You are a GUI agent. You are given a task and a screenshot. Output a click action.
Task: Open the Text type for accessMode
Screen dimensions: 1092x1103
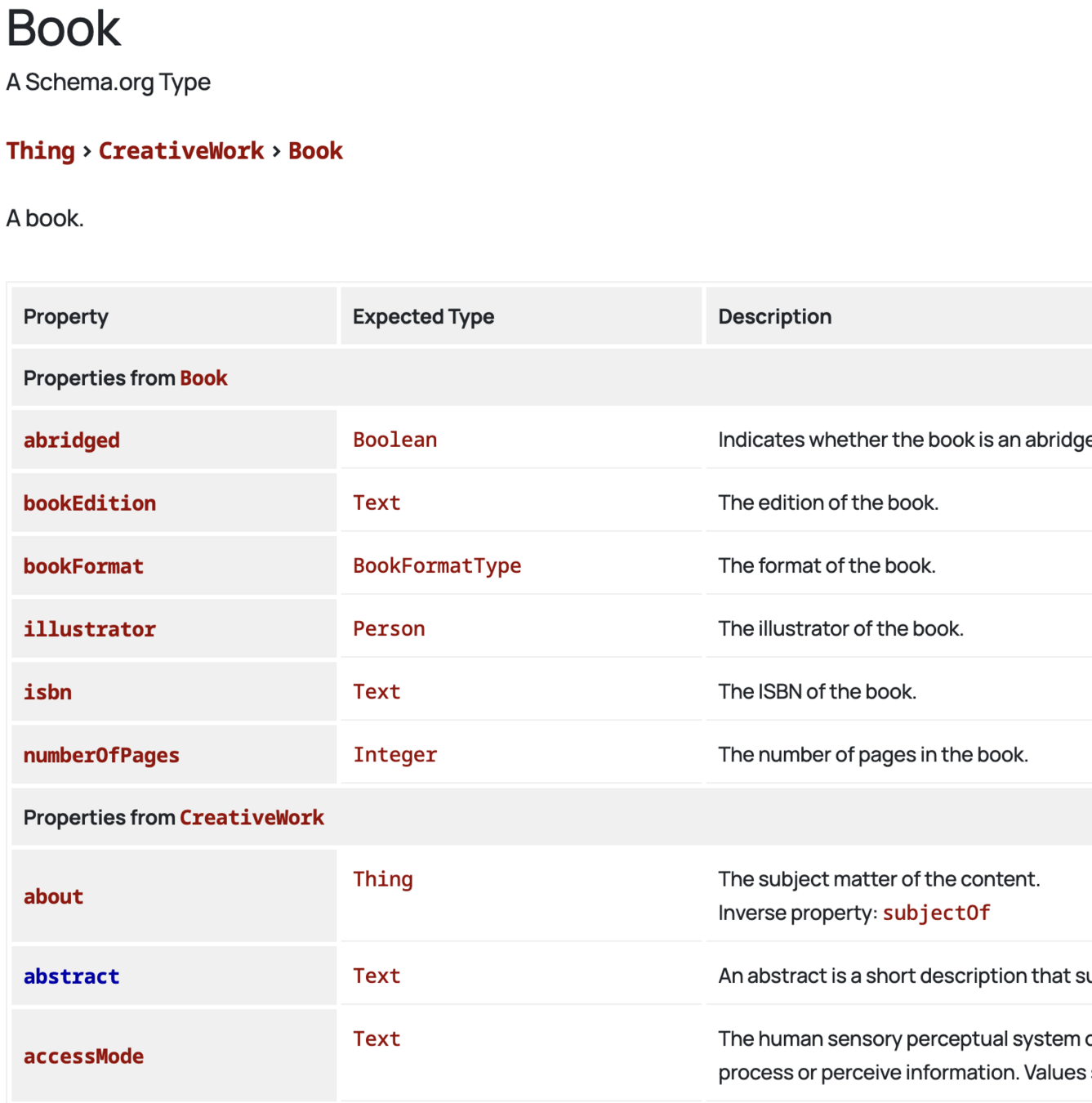(x=377, y=1038)
